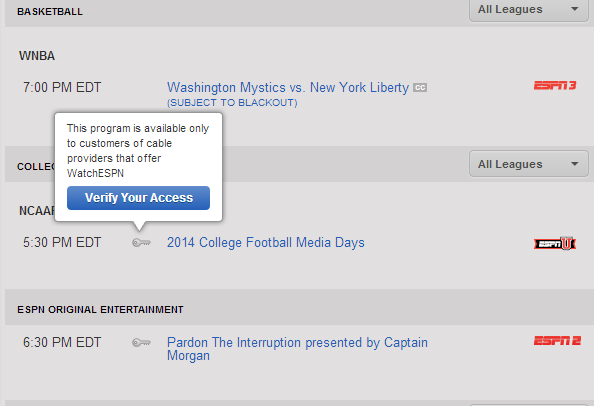The width and height of the screenshot is (594, 406).
Task: Open Washington Mystics vs. New York Liberty
Action: [x=288, y=87]
